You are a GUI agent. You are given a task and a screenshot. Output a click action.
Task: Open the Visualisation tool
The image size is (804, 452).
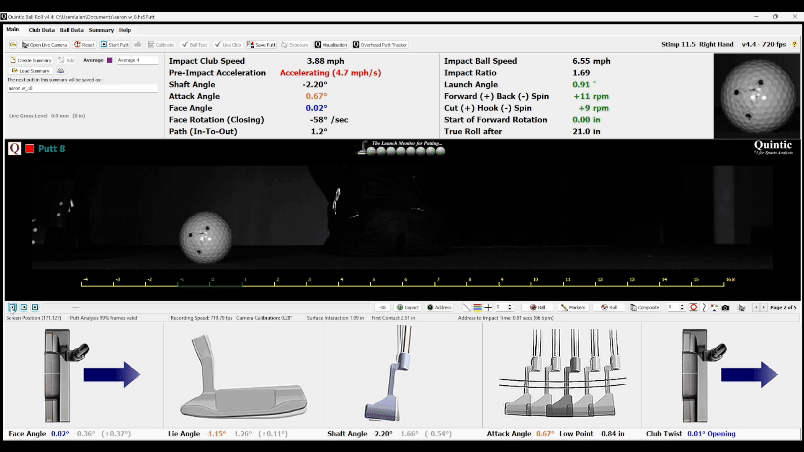point(334,45)
